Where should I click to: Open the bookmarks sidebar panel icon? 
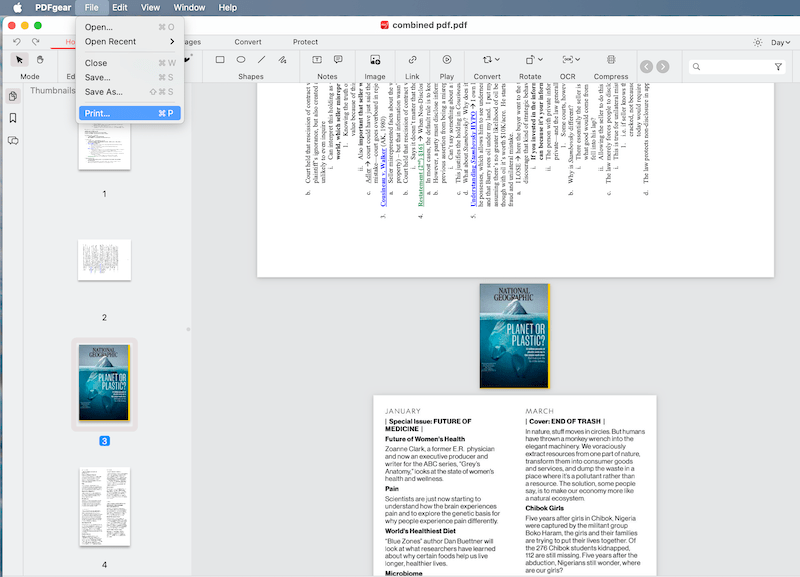pyautogui.click(x=13, y=118)
